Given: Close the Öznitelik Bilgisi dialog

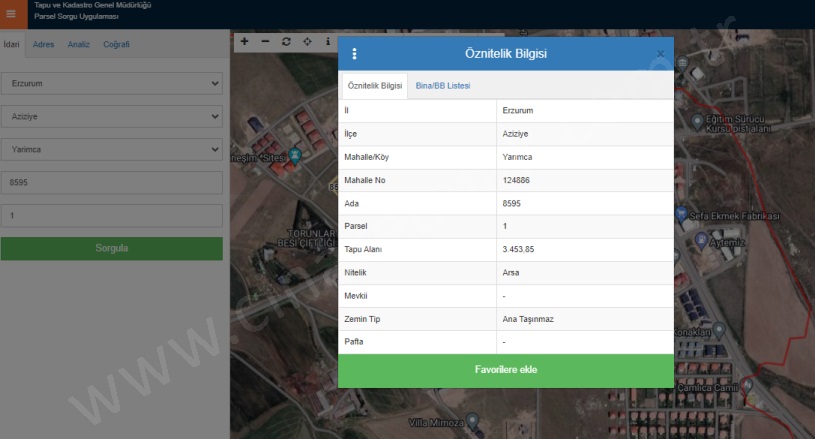Looking at the screenshot, I should pos(660,53).
